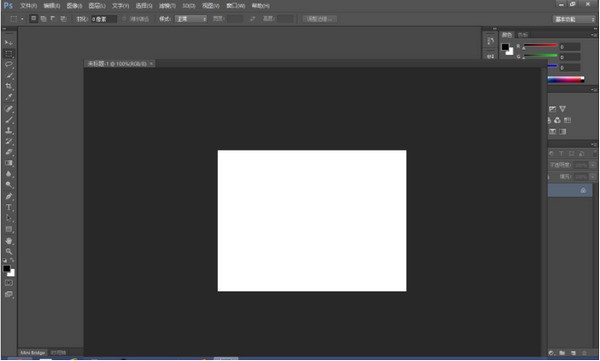Screen dimensions: 600x361
Task: Pick a color from the spectrum ramp
Action: coord(566,80)
